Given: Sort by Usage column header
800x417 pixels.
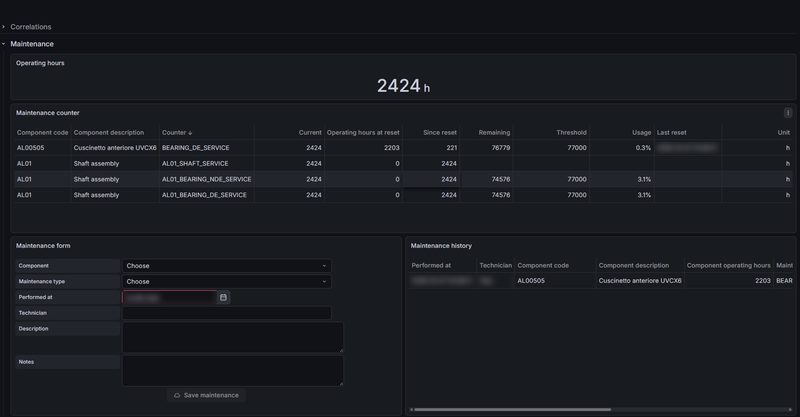Looking at the screenshot, I should tap(641, 133).
